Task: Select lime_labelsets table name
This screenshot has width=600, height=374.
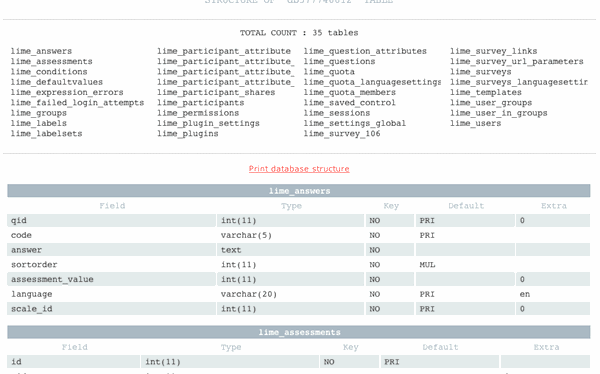Action: [x=46, y=134]
